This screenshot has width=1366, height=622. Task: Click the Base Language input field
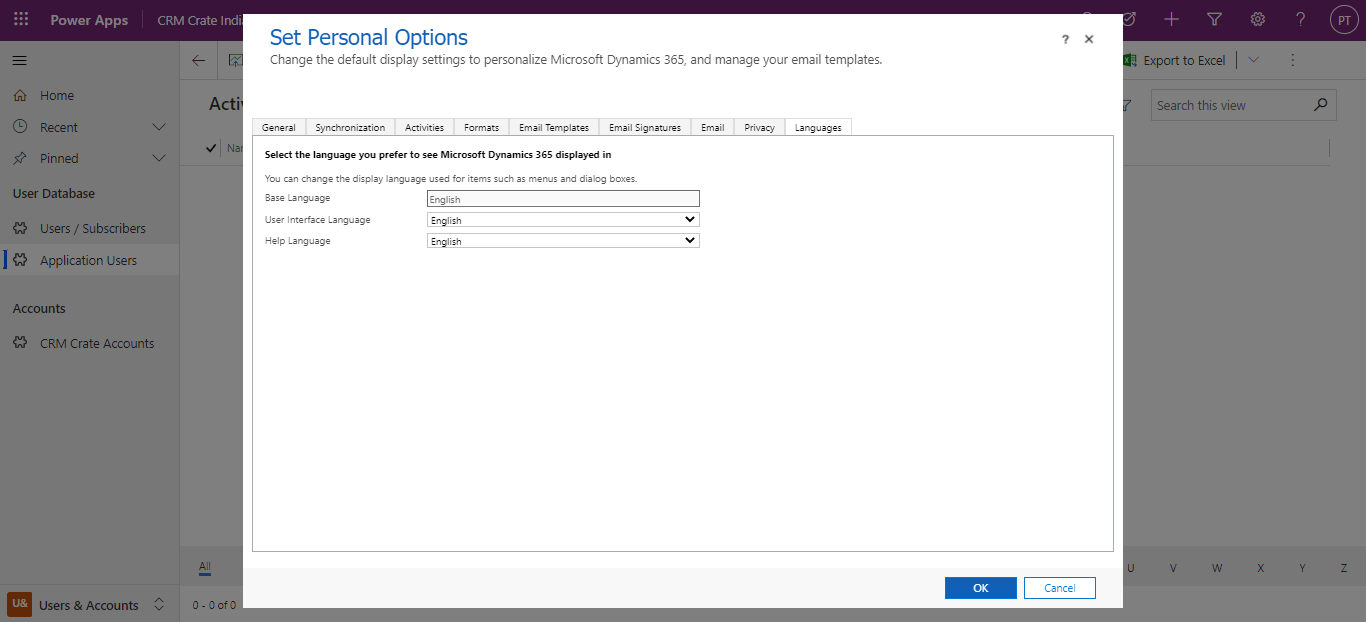(x=562, y=198)
